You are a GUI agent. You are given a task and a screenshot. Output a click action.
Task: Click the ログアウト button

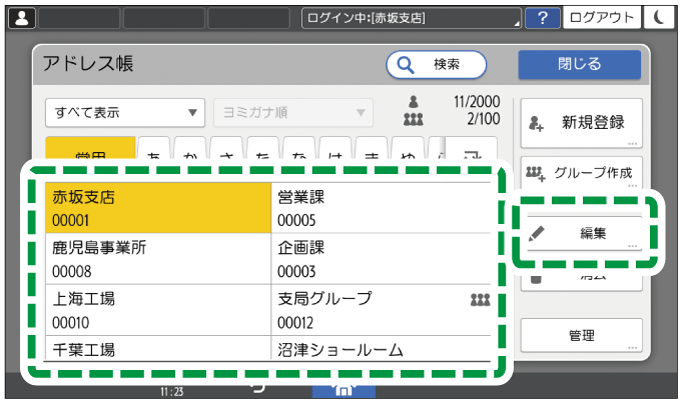(x=602, y=18)
